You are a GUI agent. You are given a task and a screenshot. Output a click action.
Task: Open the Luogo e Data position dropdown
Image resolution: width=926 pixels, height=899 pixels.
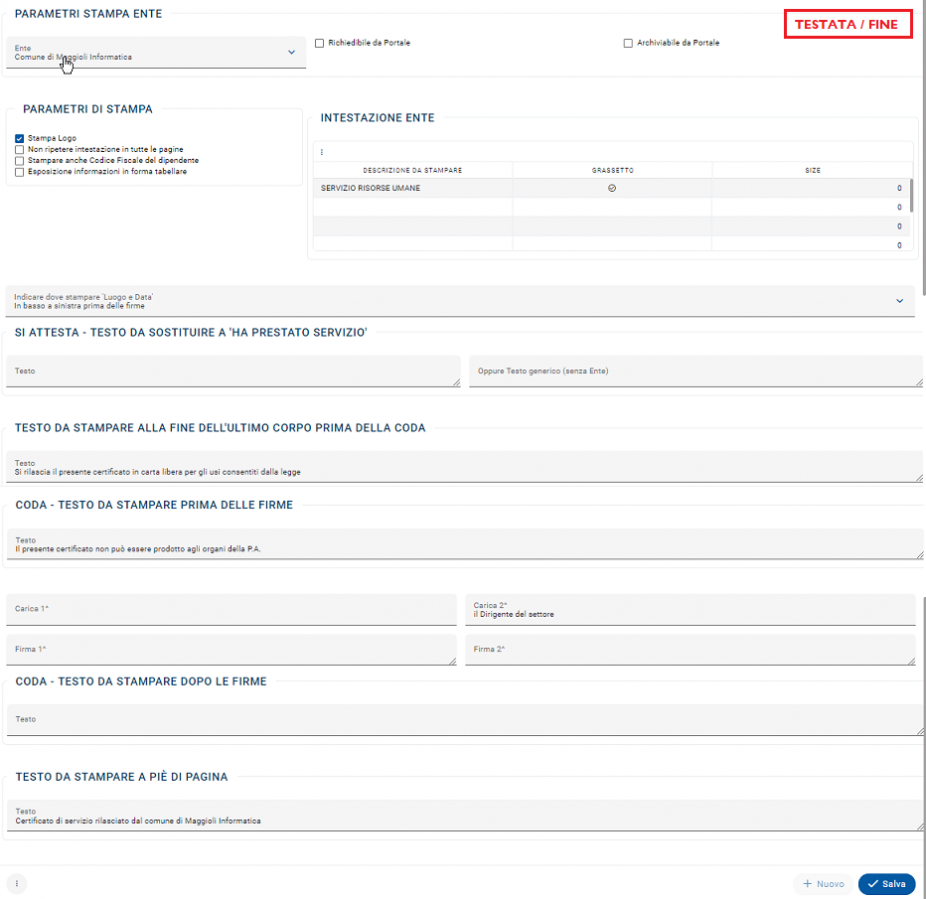[x=899, y=301]
